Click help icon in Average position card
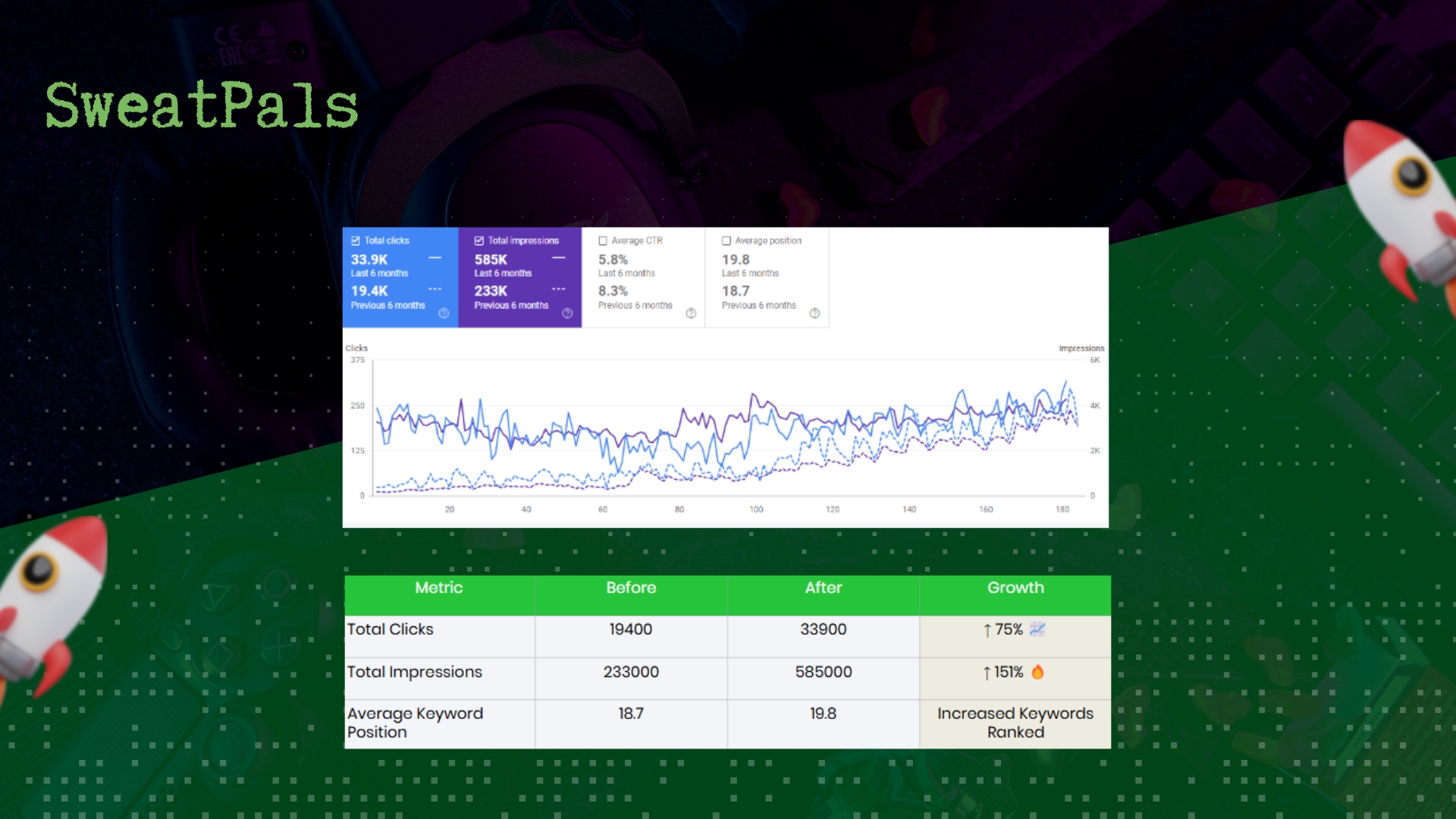 814,313
